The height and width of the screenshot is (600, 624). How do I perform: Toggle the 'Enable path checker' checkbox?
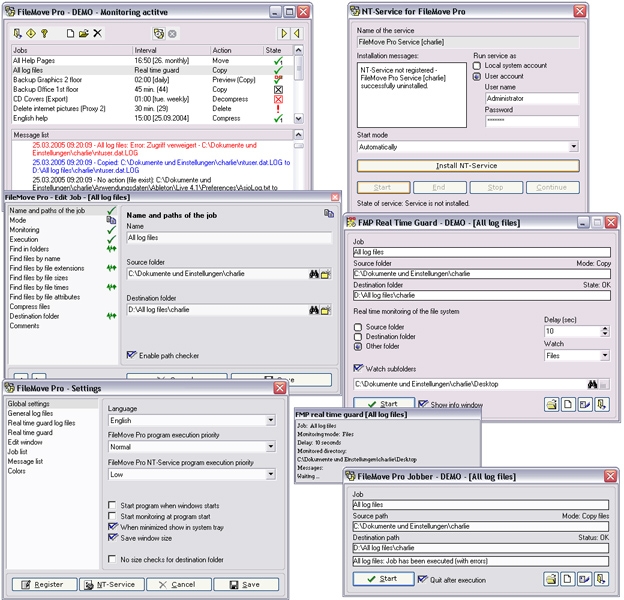coord(132,355)
